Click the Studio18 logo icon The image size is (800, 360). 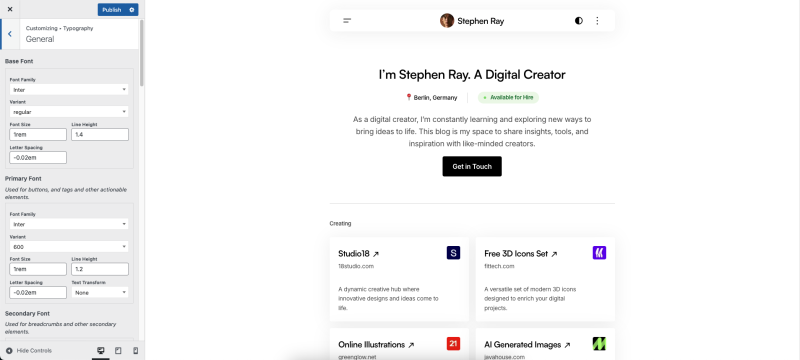click(454, 253)
